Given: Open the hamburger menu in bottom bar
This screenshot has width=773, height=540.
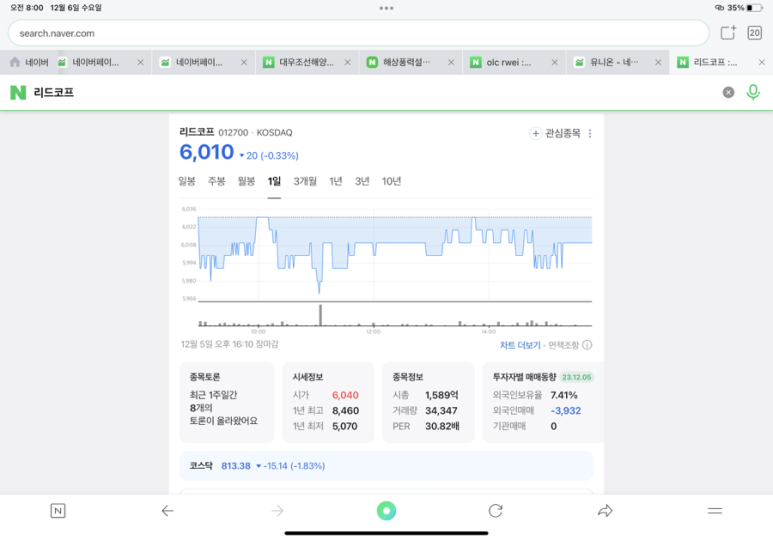Looking at the screenshot, I should click(715, 511).
